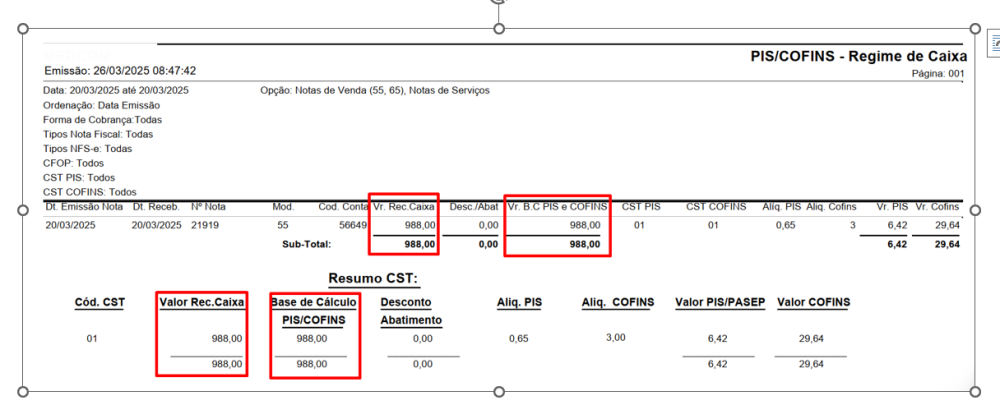
Task: Click the Resumo CST heading
Action: (x=373, y=278)
